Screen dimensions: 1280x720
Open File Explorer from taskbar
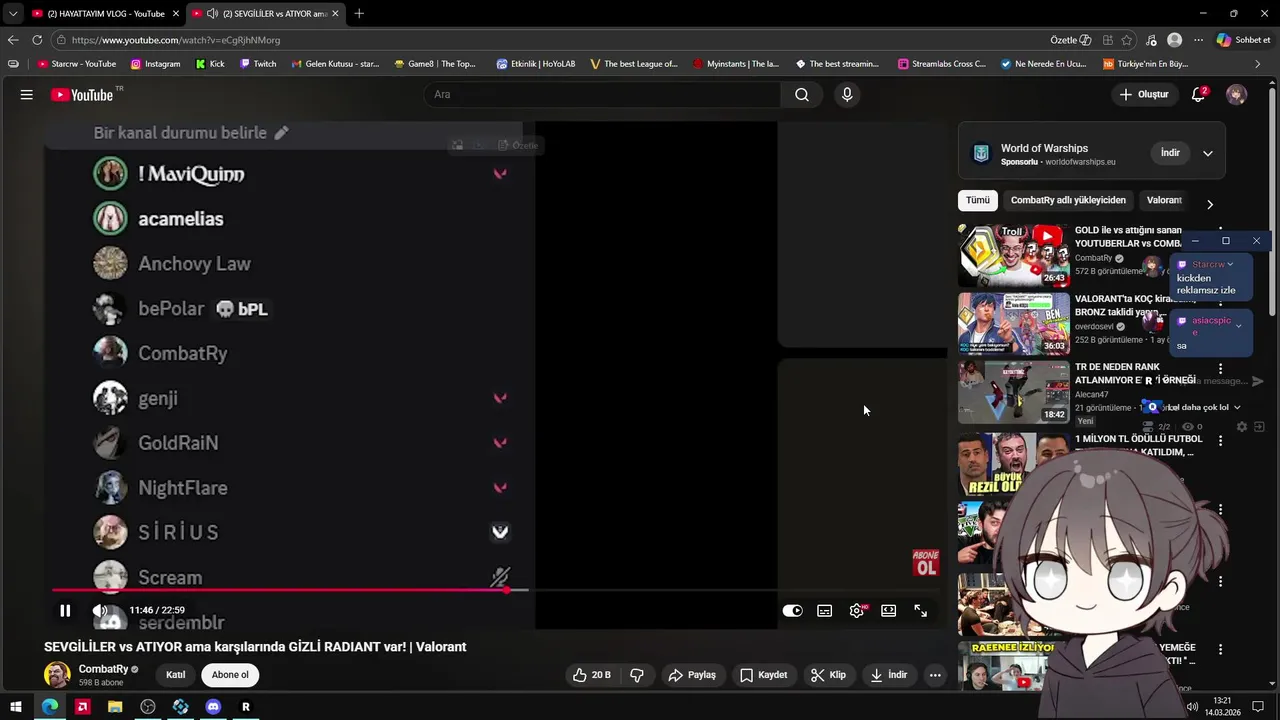click(115, 707)
